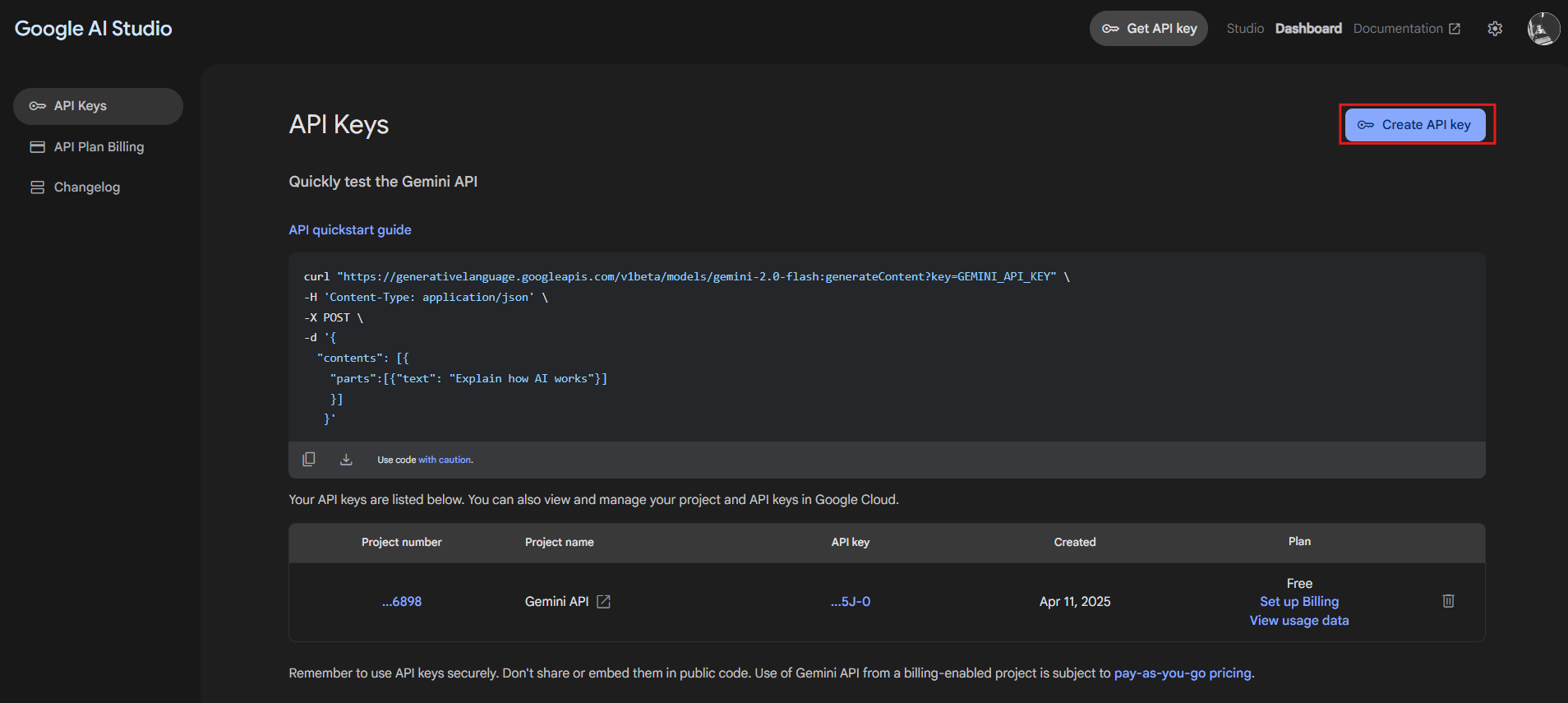Image resolution: width=1568 pixels, height=703 pixels.
Task: Open Gemini API project external link icon
Action: [x=603, y=602]
